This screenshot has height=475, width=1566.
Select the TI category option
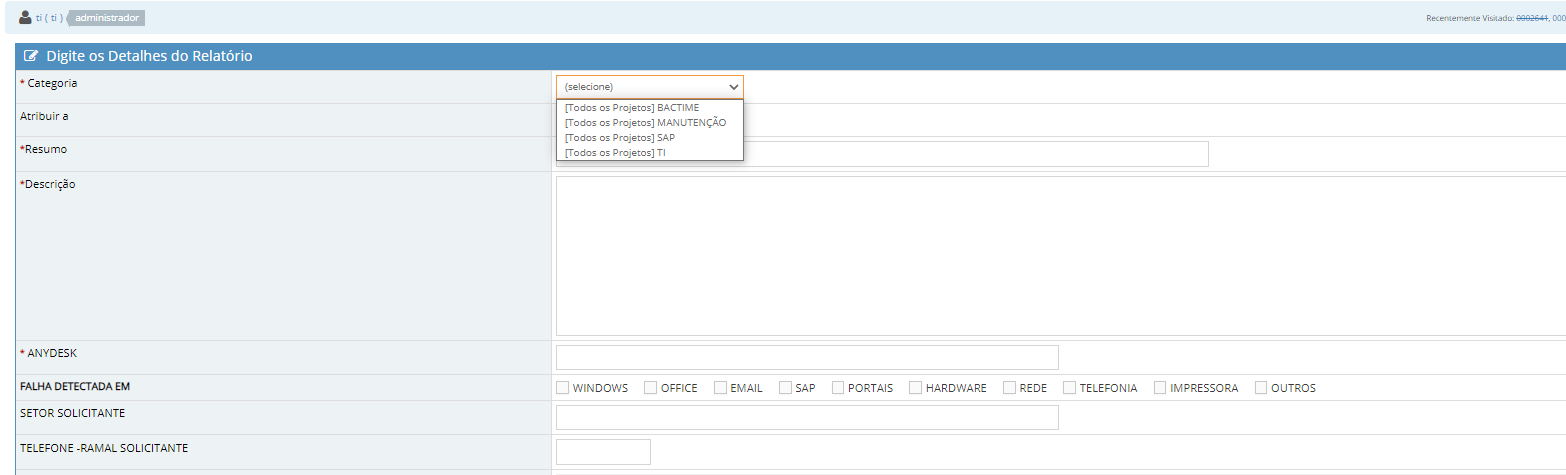[615, 152]
